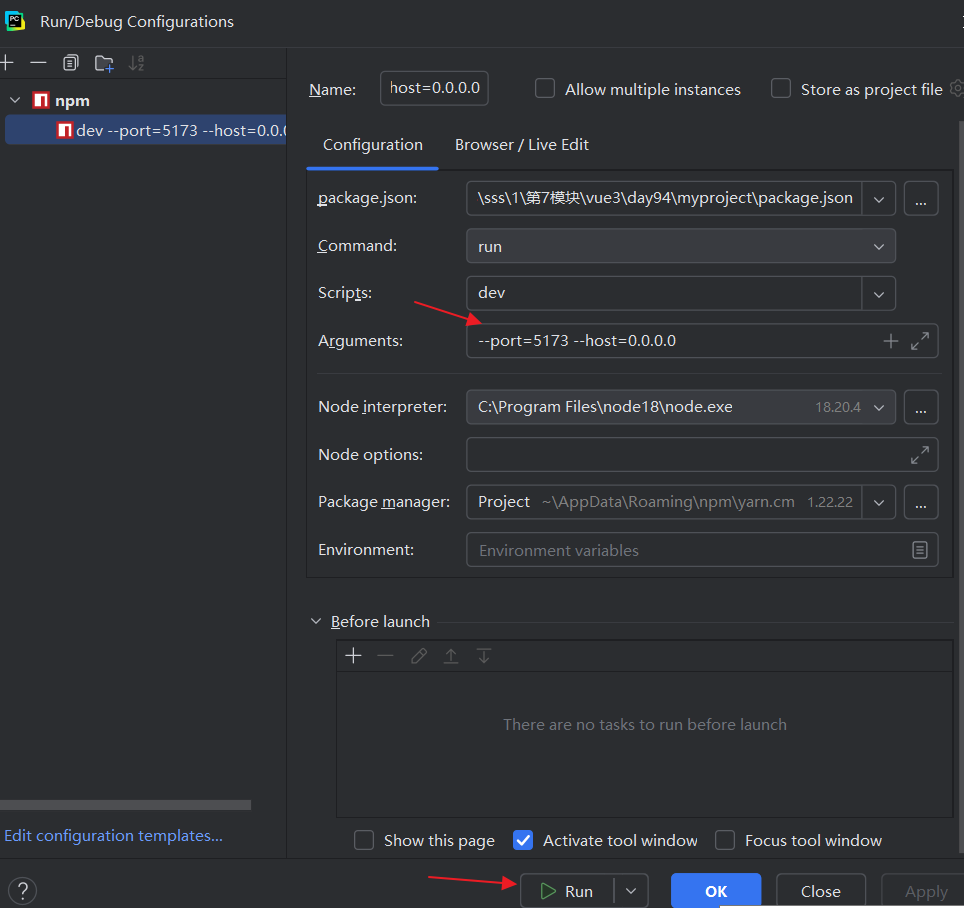Check Focus tool window
The width and height of the screenshot is (964, 908).
[725, 840]
